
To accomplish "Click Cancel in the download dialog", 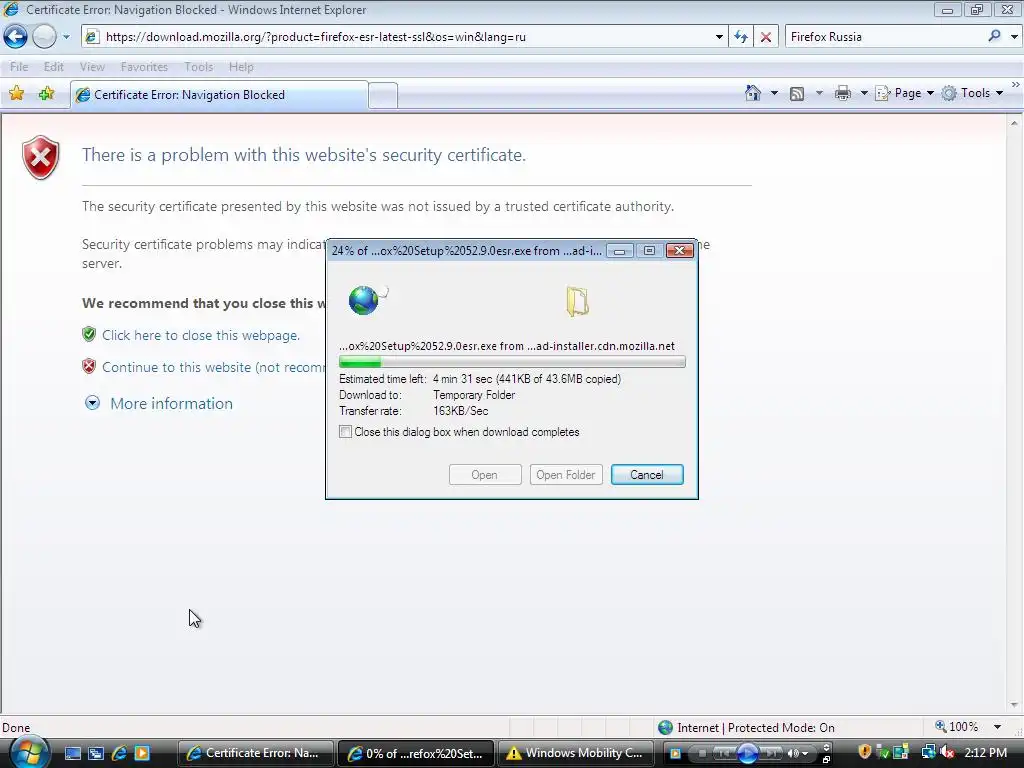I will 647,475.
